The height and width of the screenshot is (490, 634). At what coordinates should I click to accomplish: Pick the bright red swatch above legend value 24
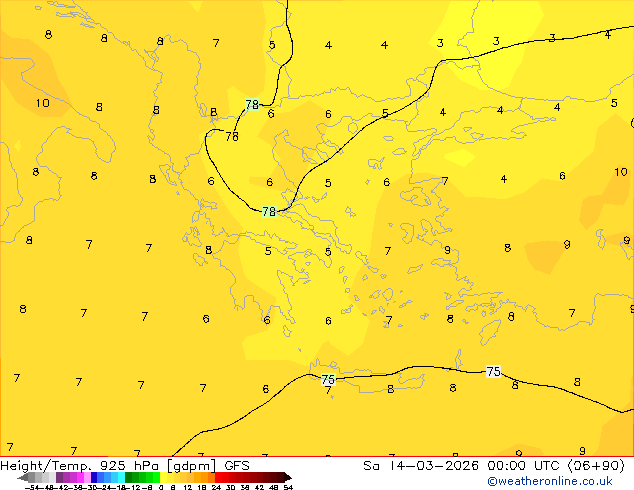click(x=218, y=478)
